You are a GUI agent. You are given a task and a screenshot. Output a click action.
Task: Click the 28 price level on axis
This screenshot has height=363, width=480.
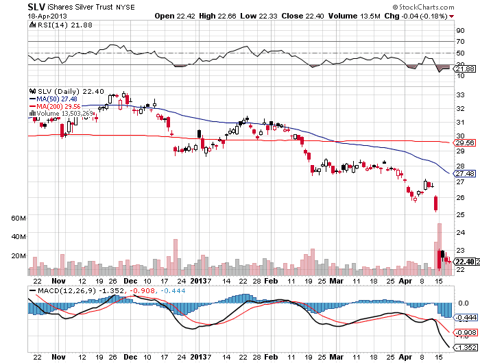460,166
